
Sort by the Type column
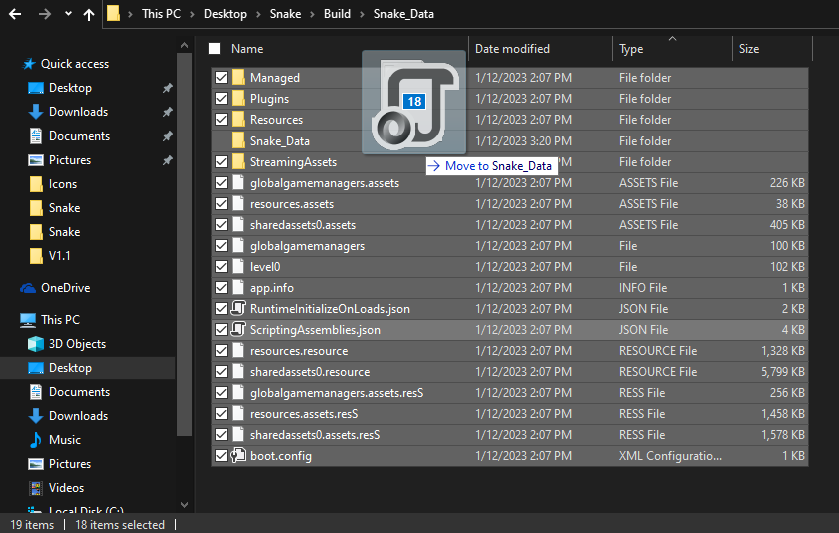pyautogui.click(x=631, y=49)
